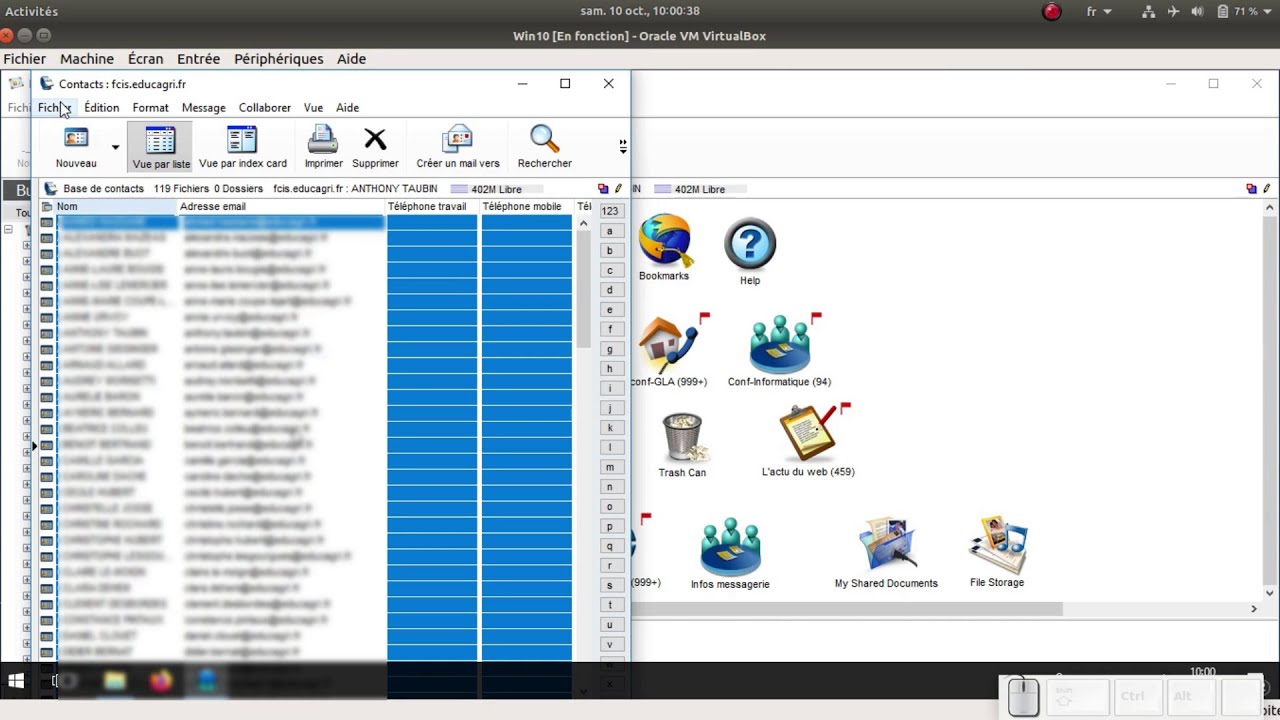Click the background window horizontal scrollbar
This screenshot has width=1280, height=720.
tap(846, 608)
